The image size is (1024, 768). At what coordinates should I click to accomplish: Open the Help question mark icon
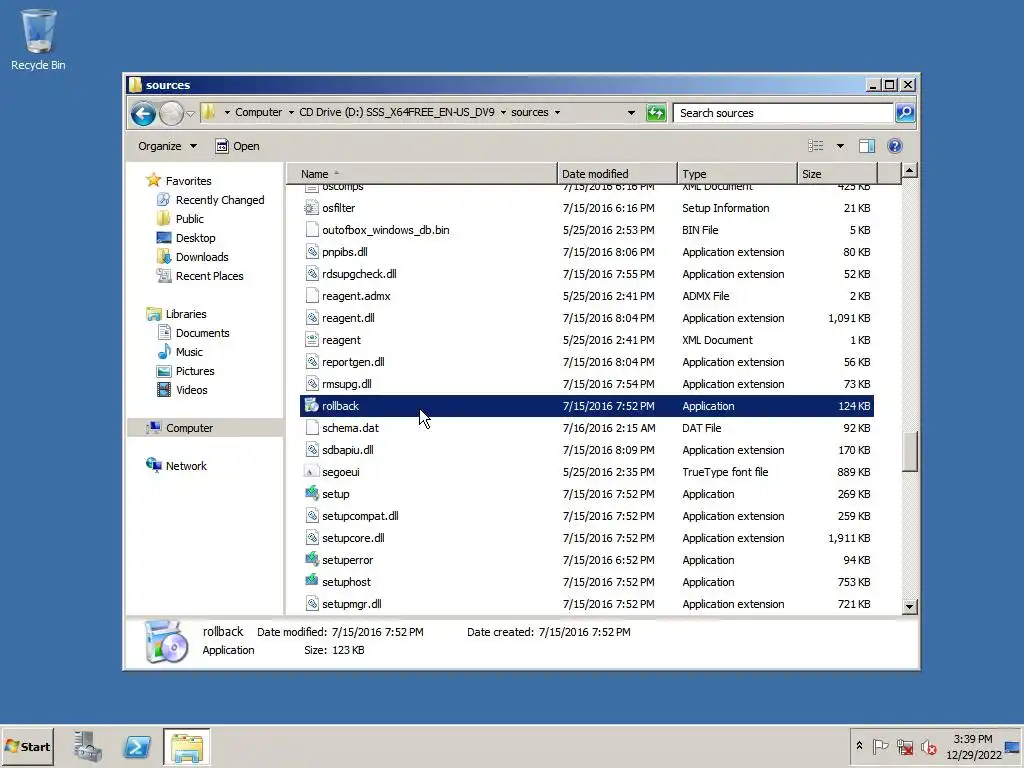pyautogui.click(x=895, y=146)
